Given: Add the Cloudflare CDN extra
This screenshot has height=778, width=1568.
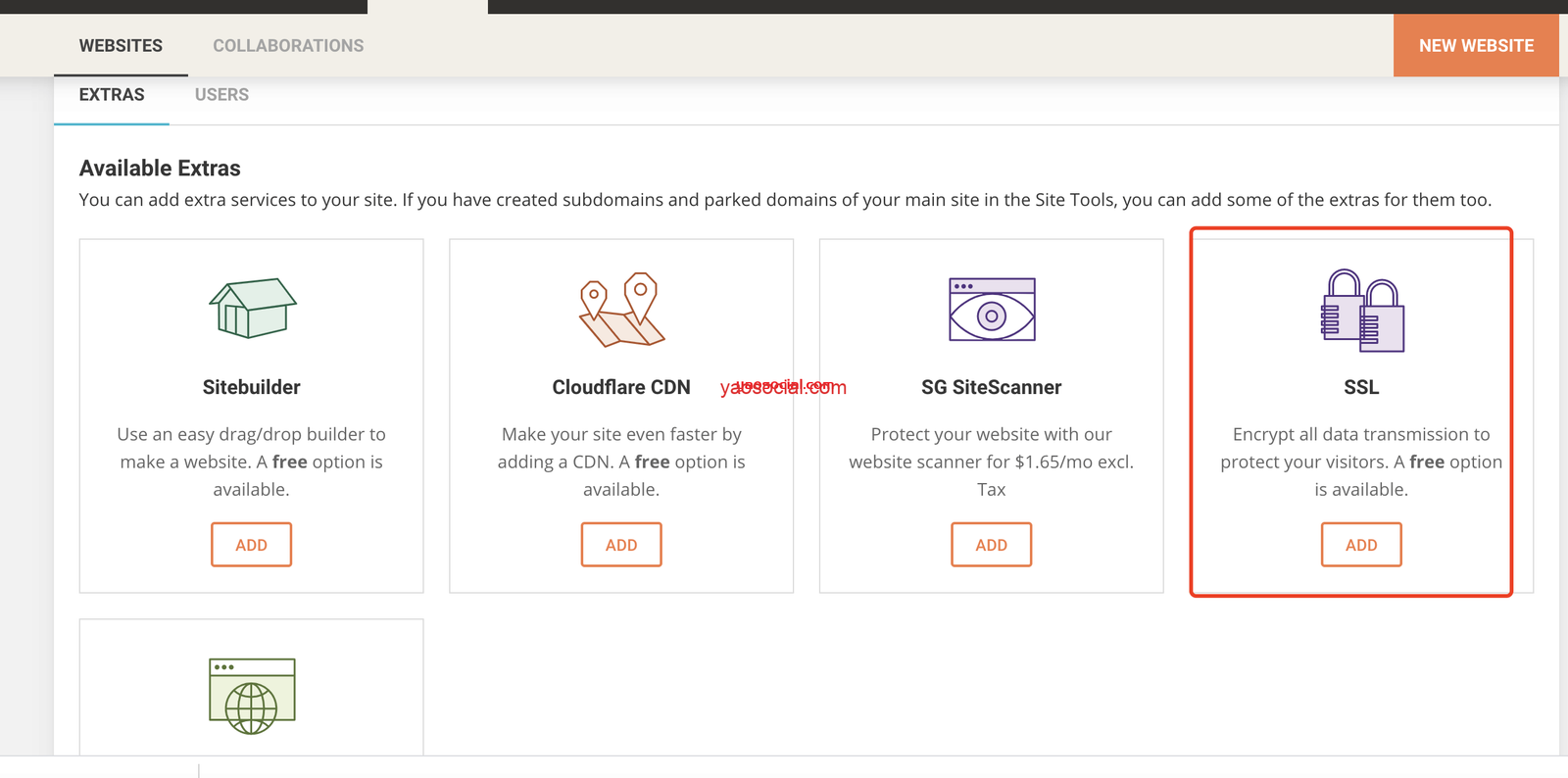Looking at the screenshot, I should point(621,545).
